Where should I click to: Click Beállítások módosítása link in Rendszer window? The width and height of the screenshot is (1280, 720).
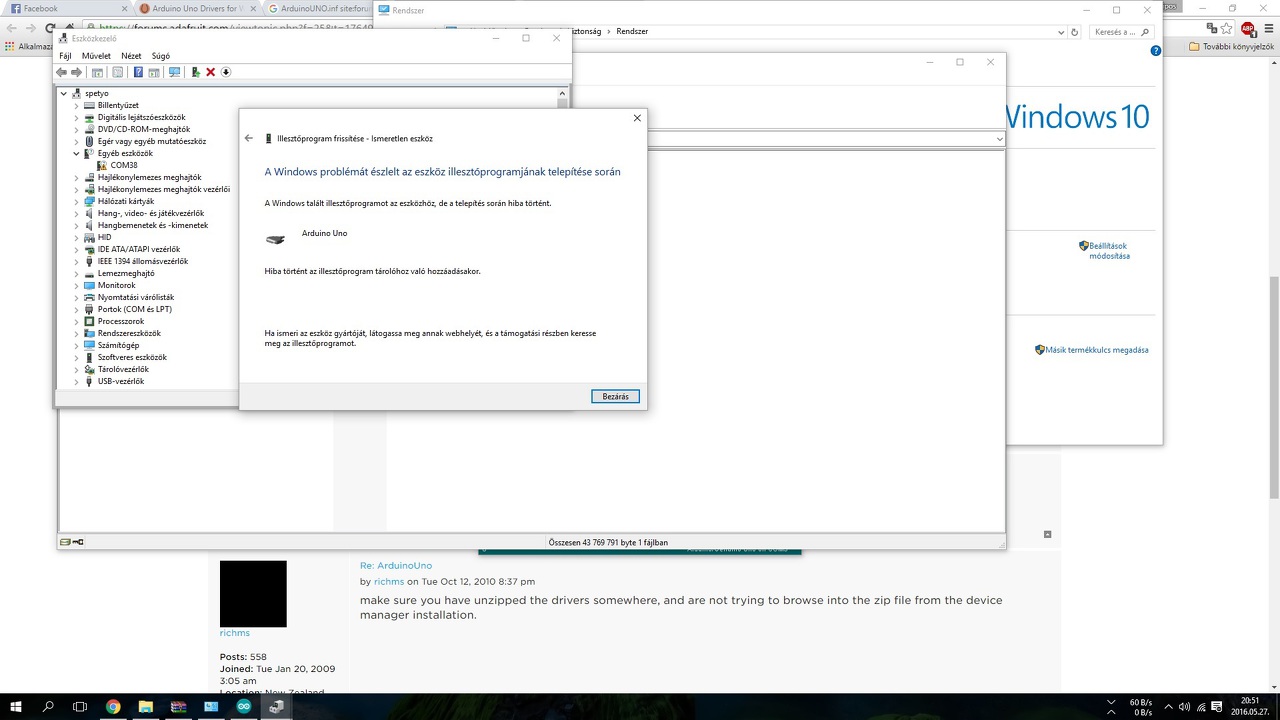[x=1109, y=251]
